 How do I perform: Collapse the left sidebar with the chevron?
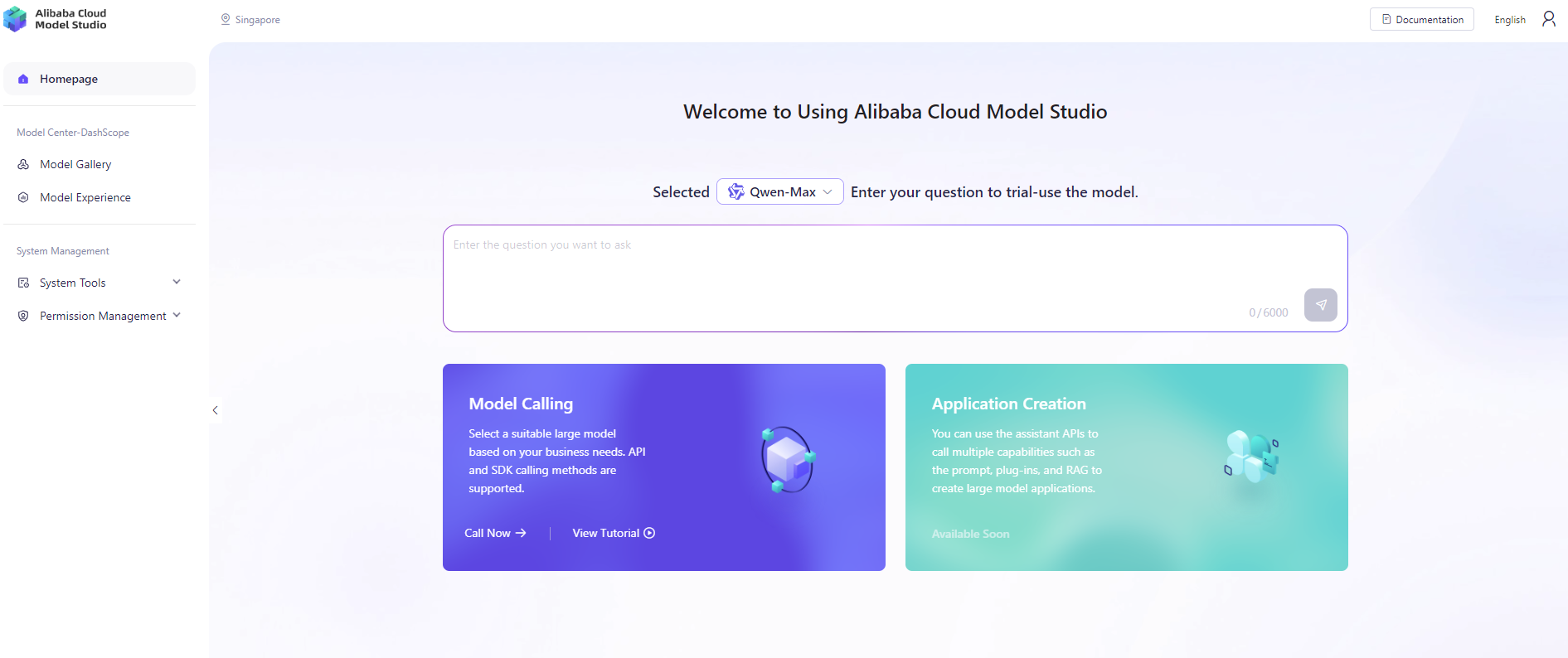[x=216, y=410]
